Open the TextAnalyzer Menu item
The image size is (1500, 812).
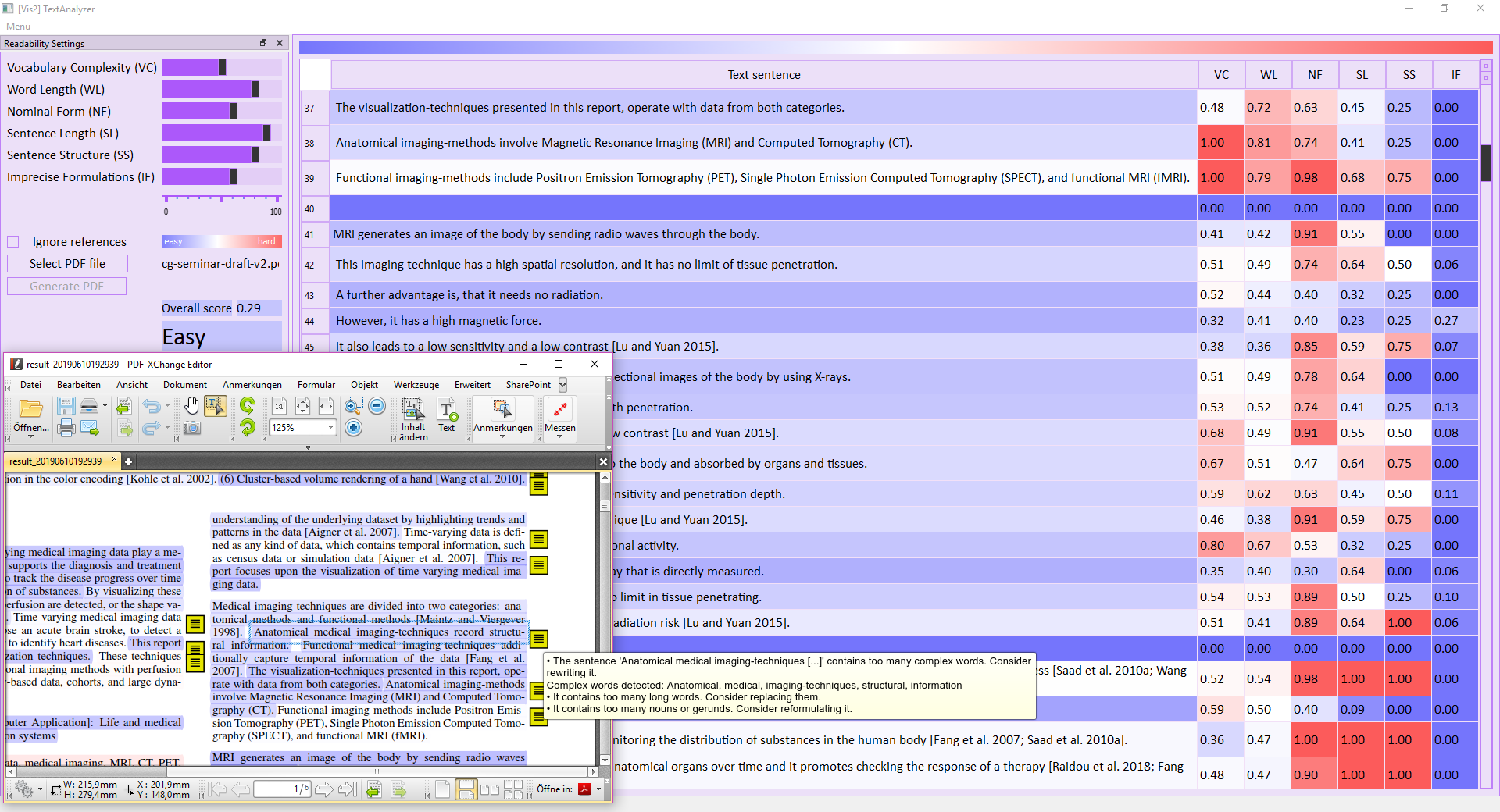point(18,27)
